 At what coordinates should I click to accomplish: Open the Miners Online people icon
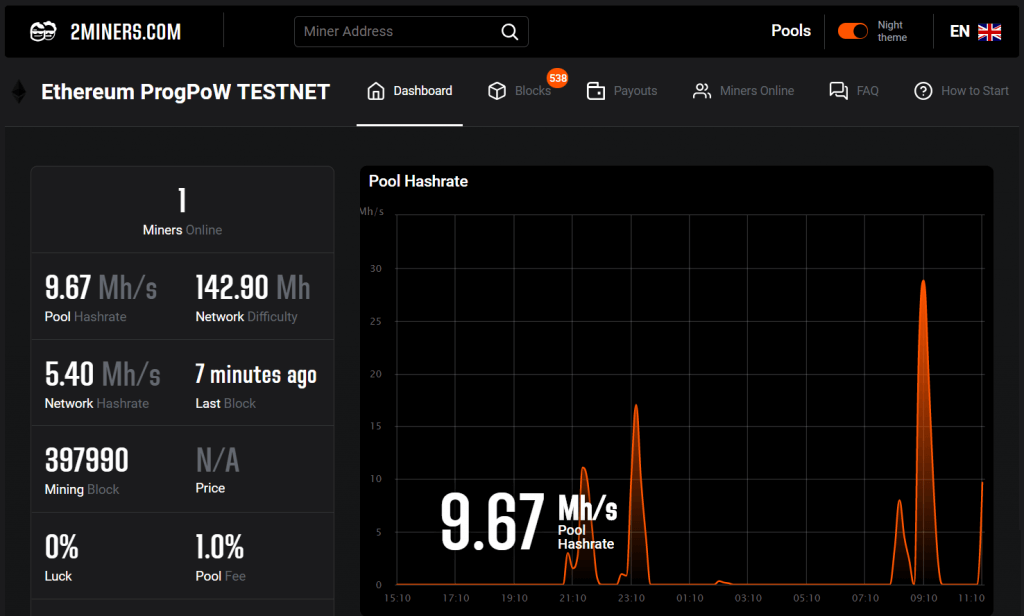701,90
